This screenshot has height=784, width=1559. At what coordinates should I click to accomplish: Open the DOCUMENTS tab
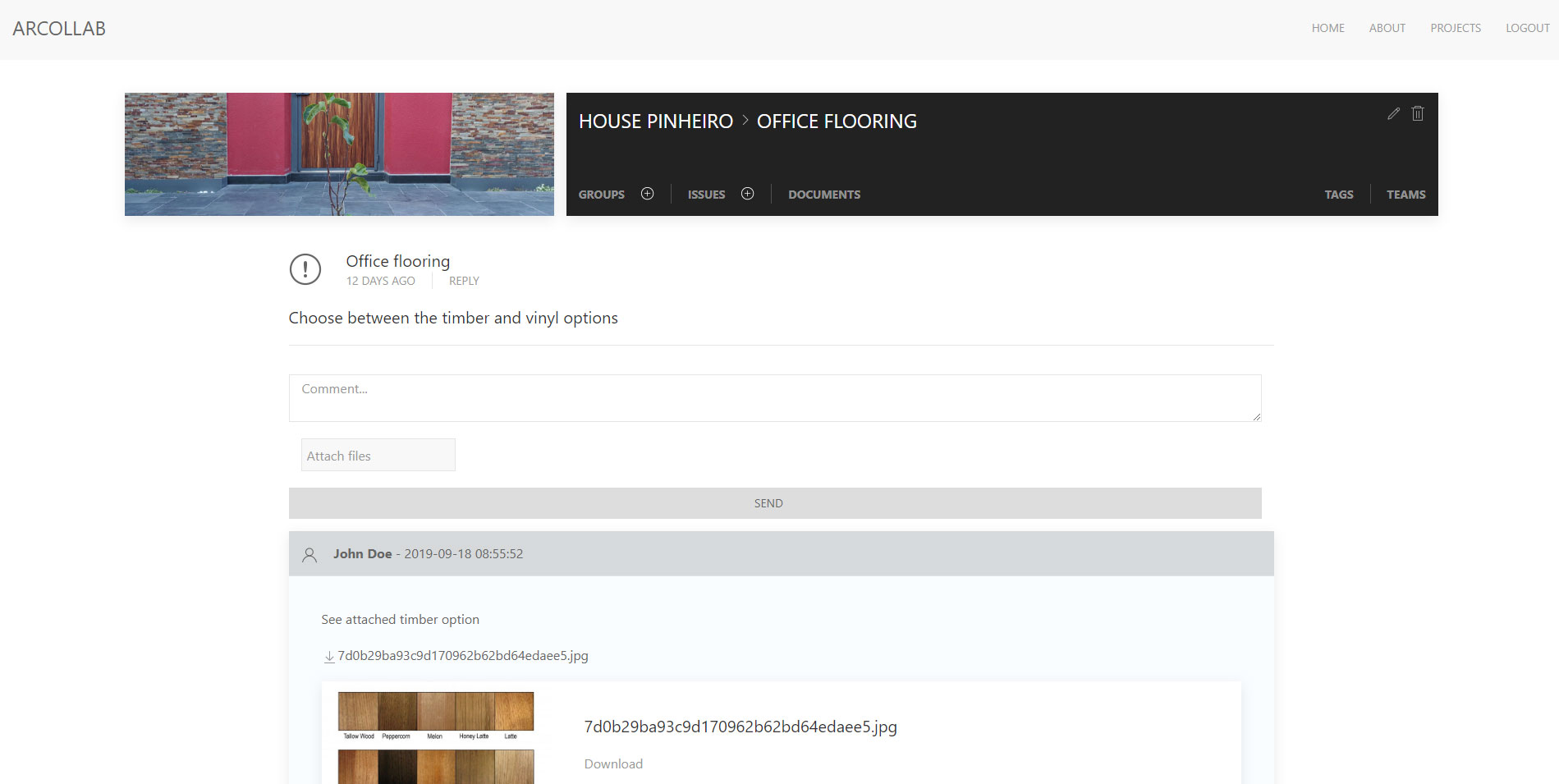click(824, 195)
